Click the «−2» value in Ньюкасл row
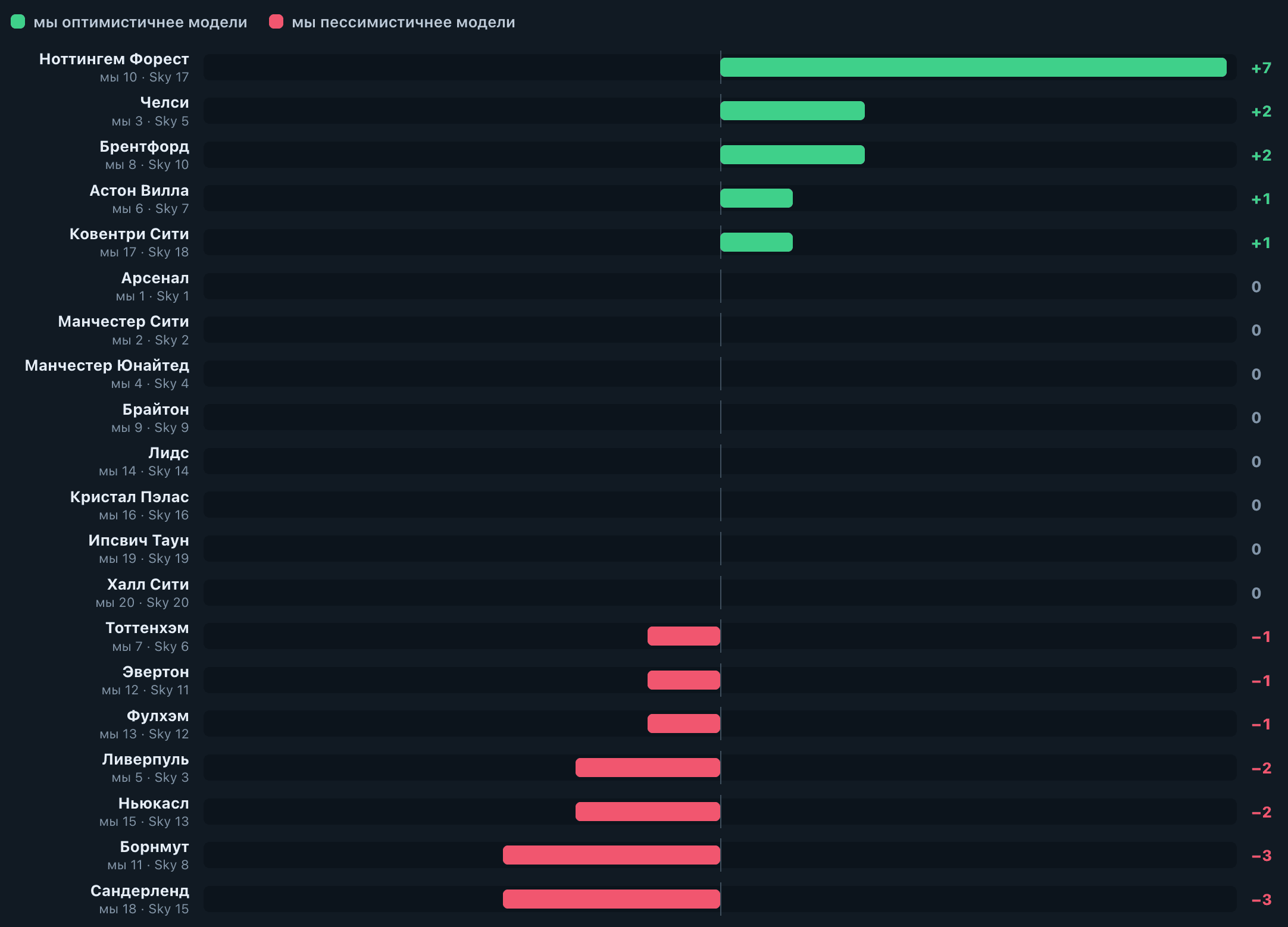The image size is (1288, 927). point(1261,812)
